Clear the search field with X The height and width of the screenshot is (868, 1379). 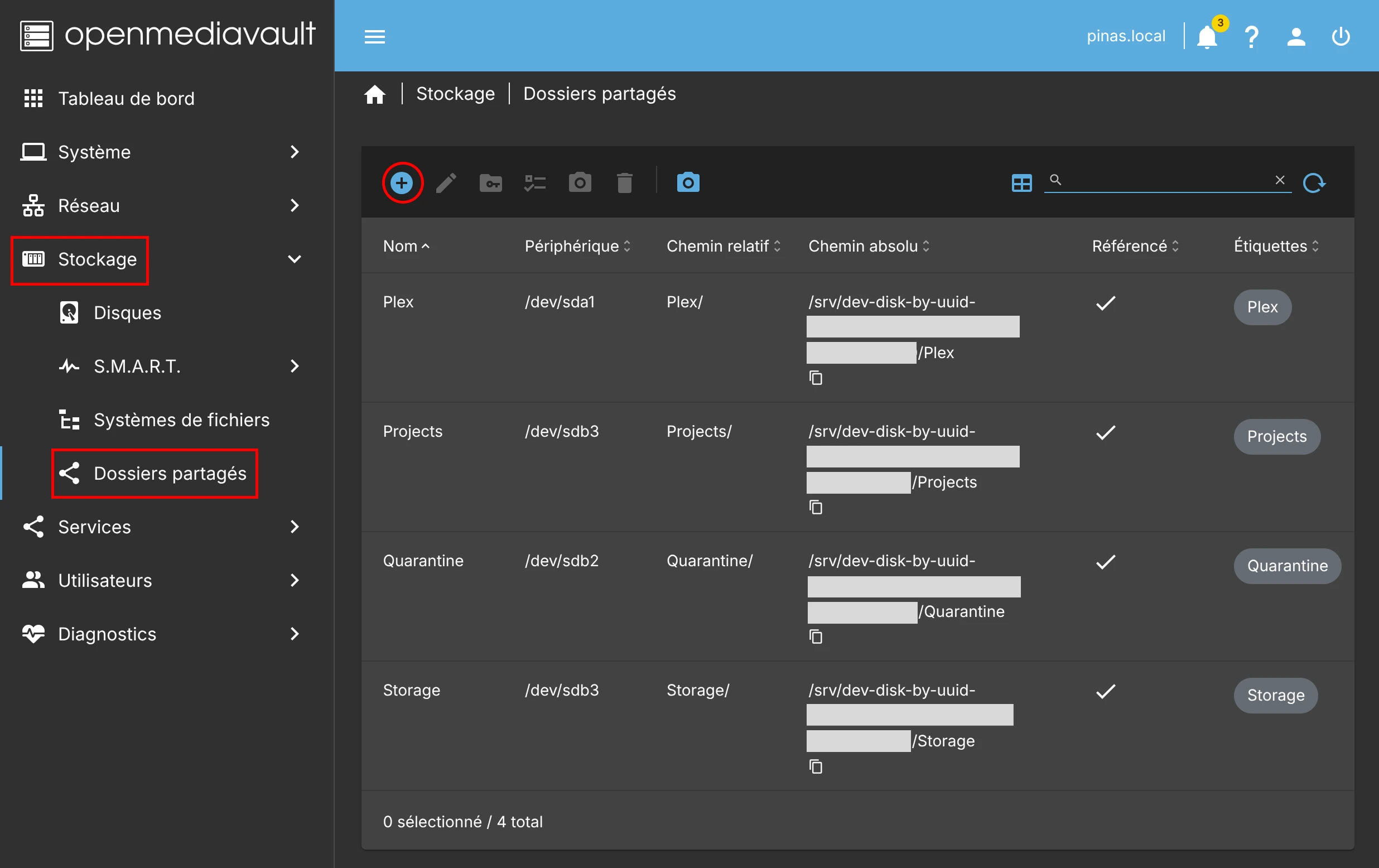[1280, 180]
